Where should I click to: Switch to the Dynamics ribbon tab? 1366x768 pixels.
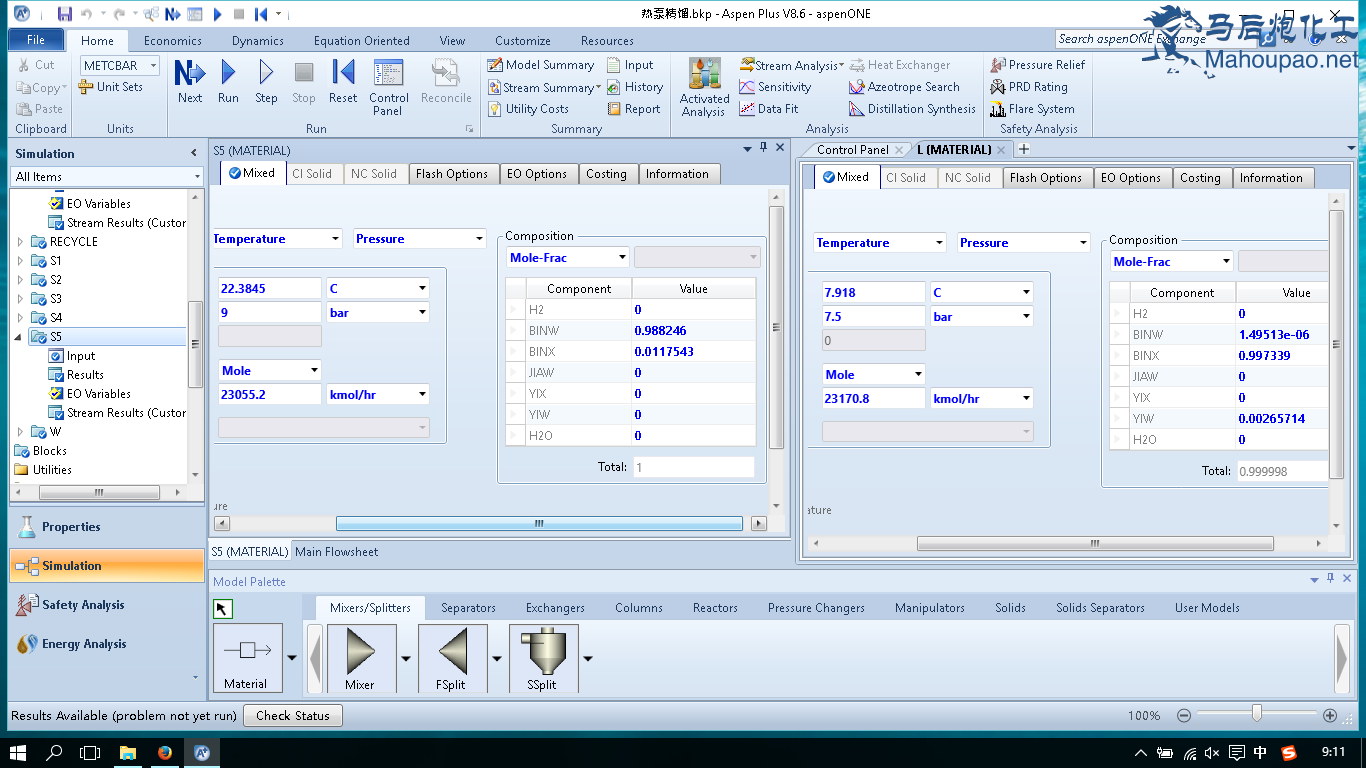258,41
